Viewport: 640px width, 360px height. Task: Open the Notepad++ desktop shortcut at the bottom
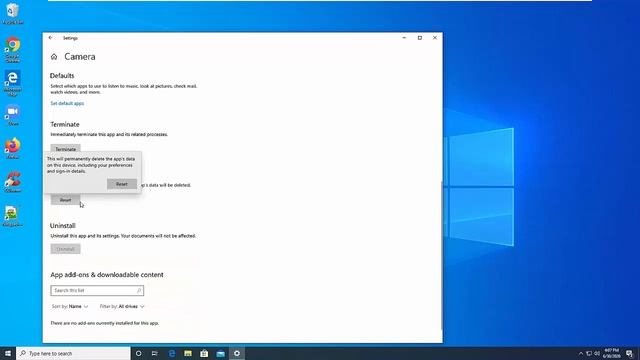click(x=13, y=216)
